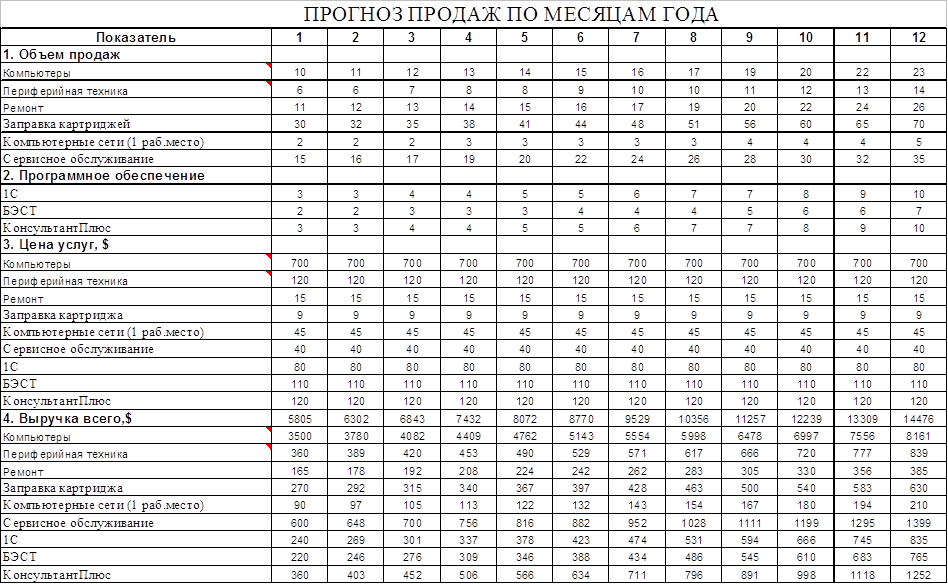Select the КонсультантПлюс revenue cell showing 1252

tap(918, 575)
